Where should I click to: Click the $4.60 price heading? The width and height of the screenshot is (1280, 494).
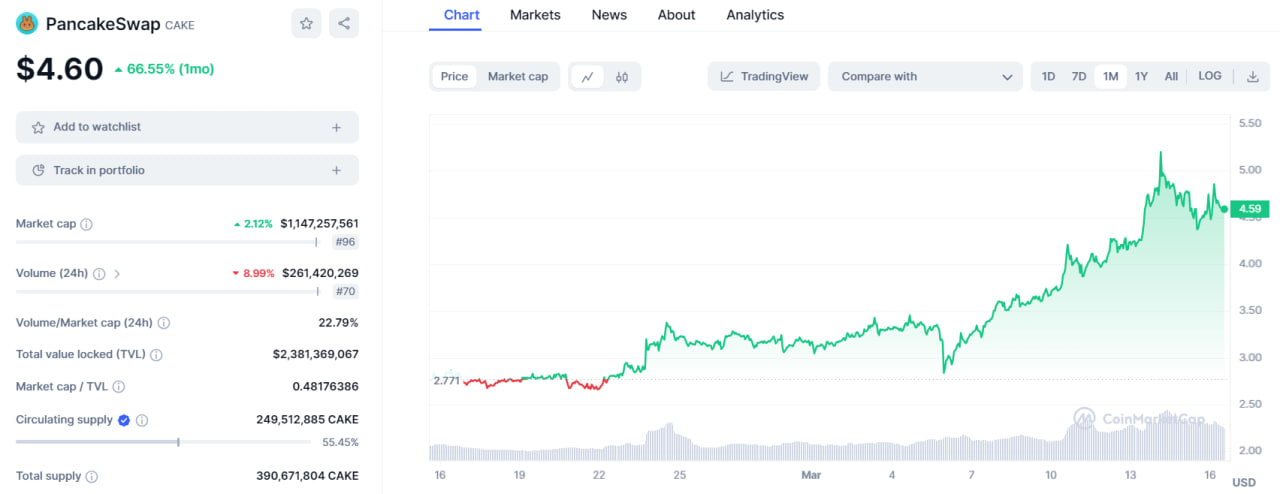tap(59, 69)
